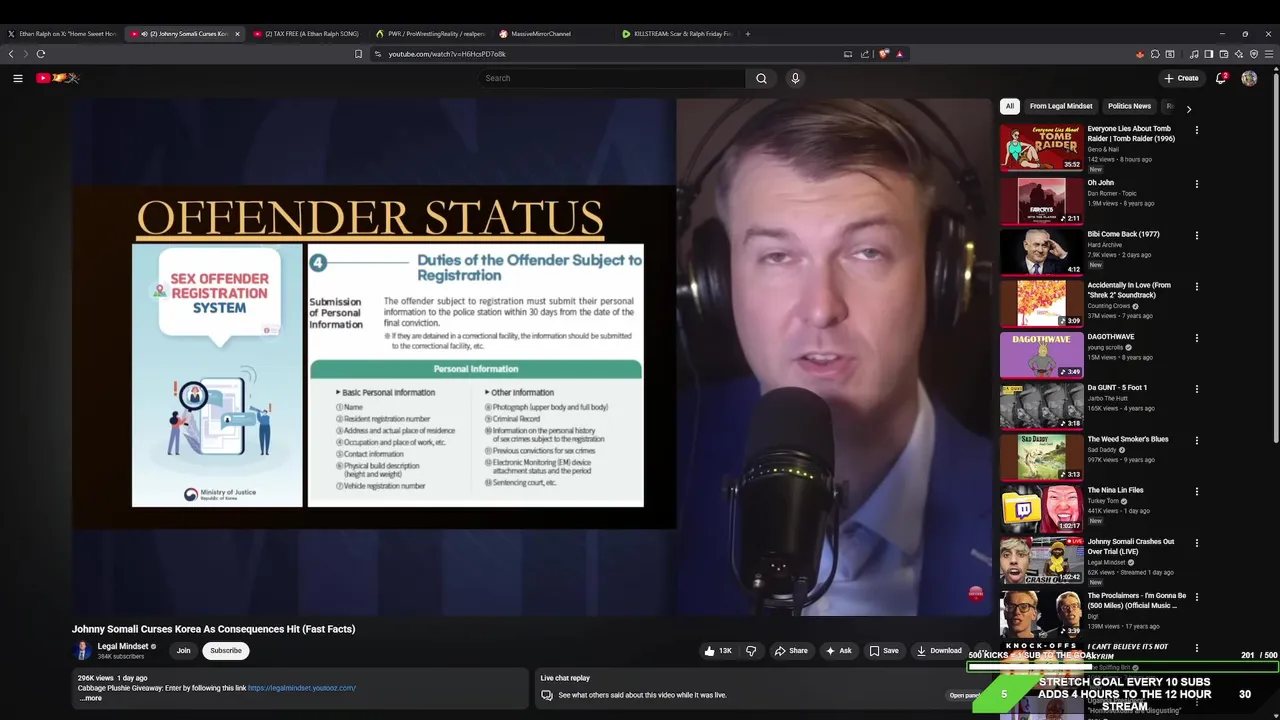Image resolution: width=1280 pixels, height=720 pixels.
Task: Click the Ask button
Action: [x=838, y=651]
